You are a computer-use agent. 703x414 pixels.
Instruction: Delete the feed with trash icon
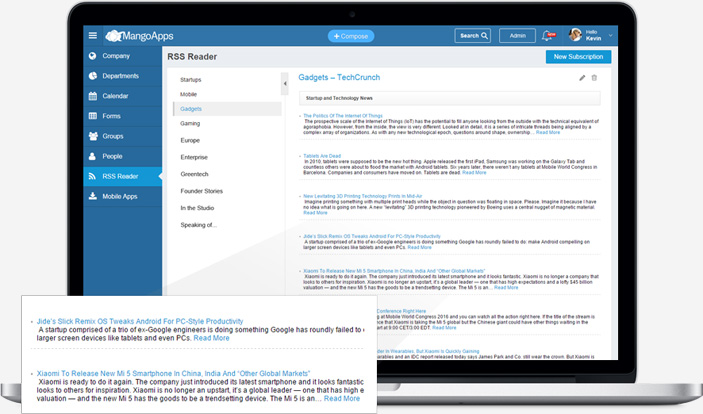(x=594, y=78)
